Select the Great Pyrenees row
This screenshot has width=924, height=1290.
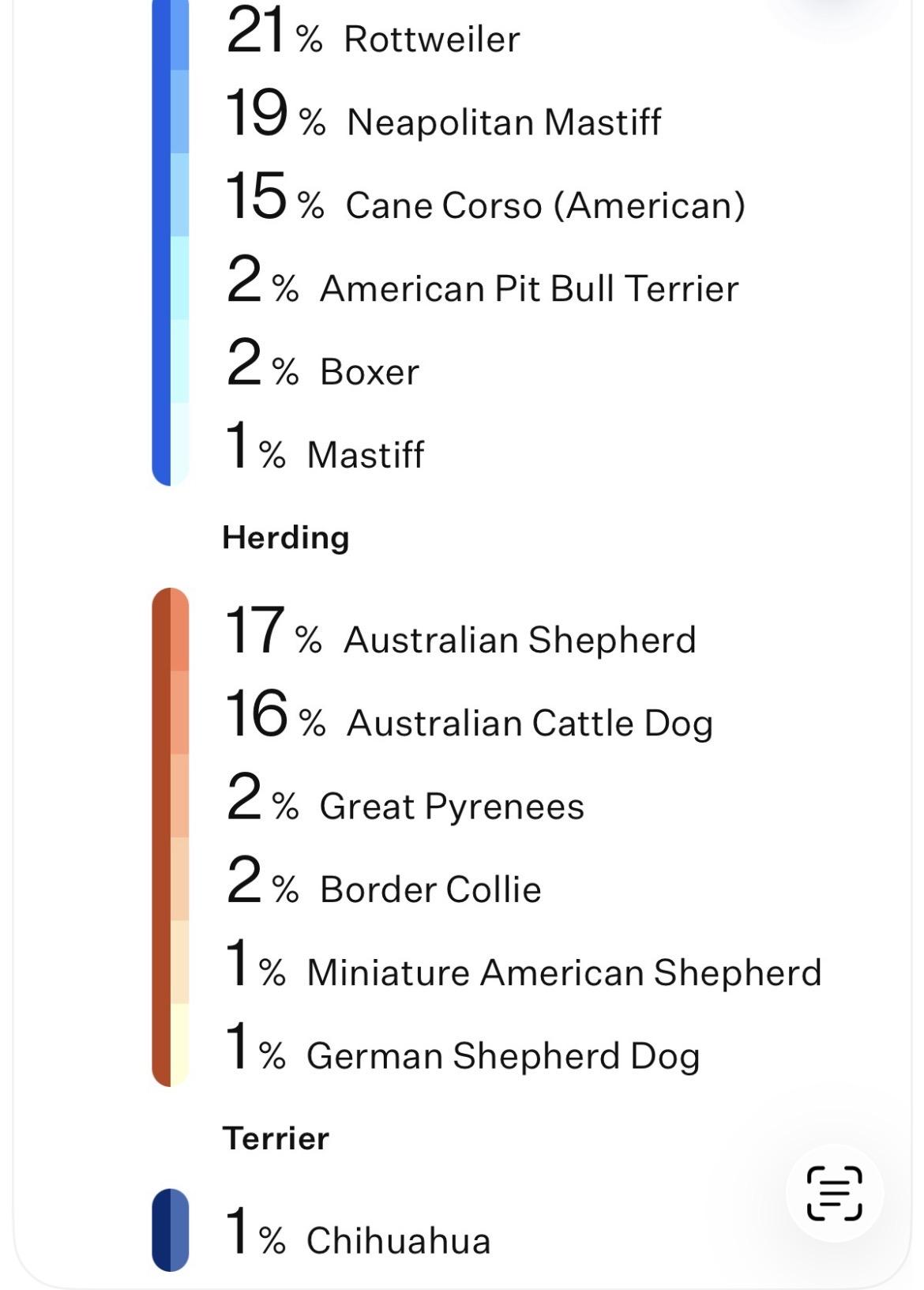click(451, 806)
